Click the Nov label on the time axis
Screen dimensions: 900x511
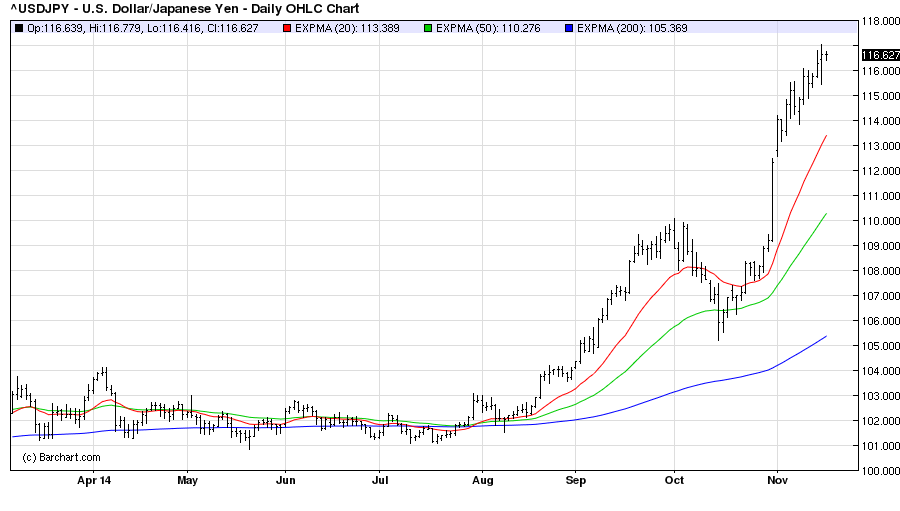777,480
